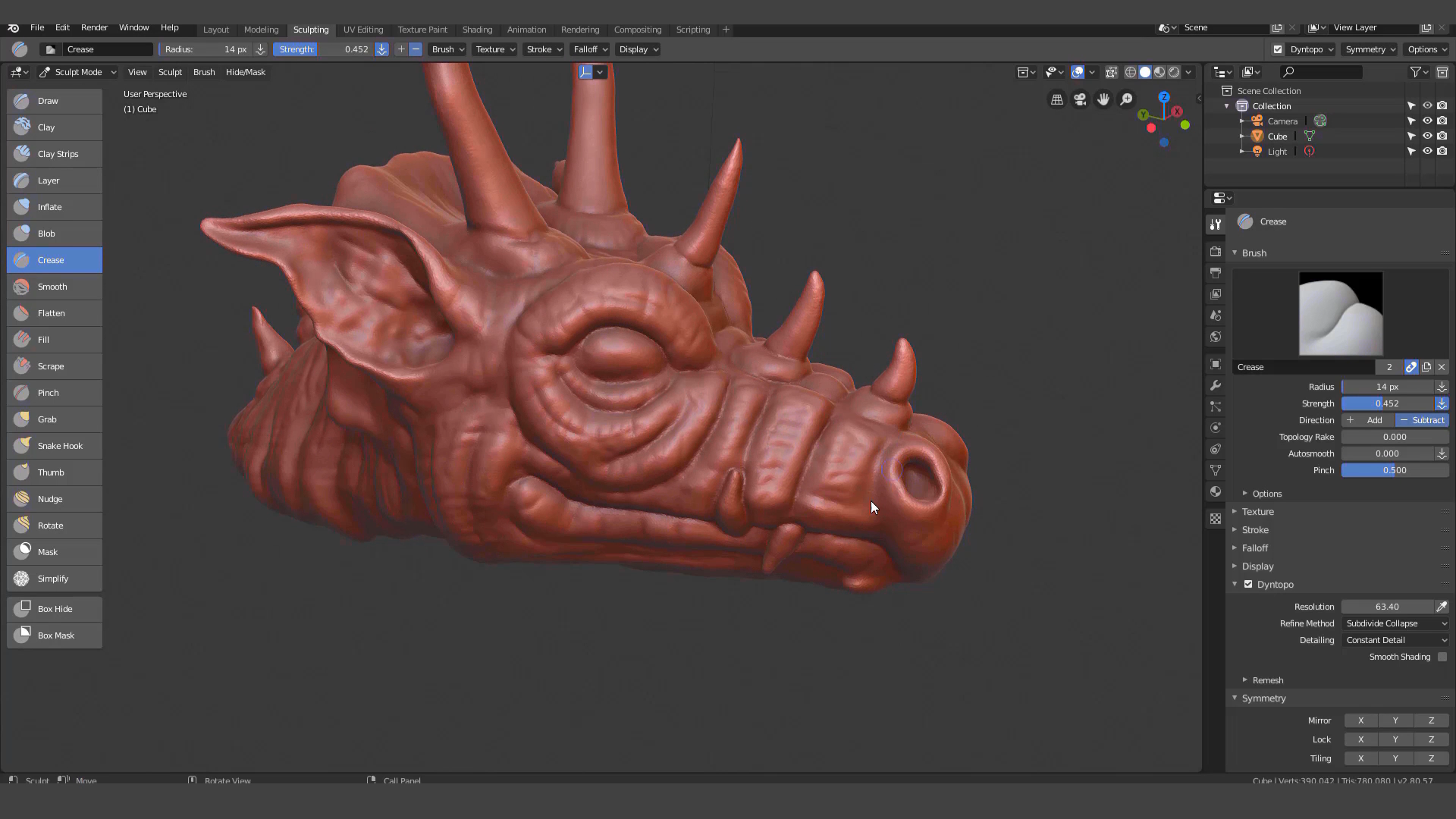Screen dimensions: 1456x819
Task: Open the Refine Method dropdown
Action: click(x=1395, y=623)
